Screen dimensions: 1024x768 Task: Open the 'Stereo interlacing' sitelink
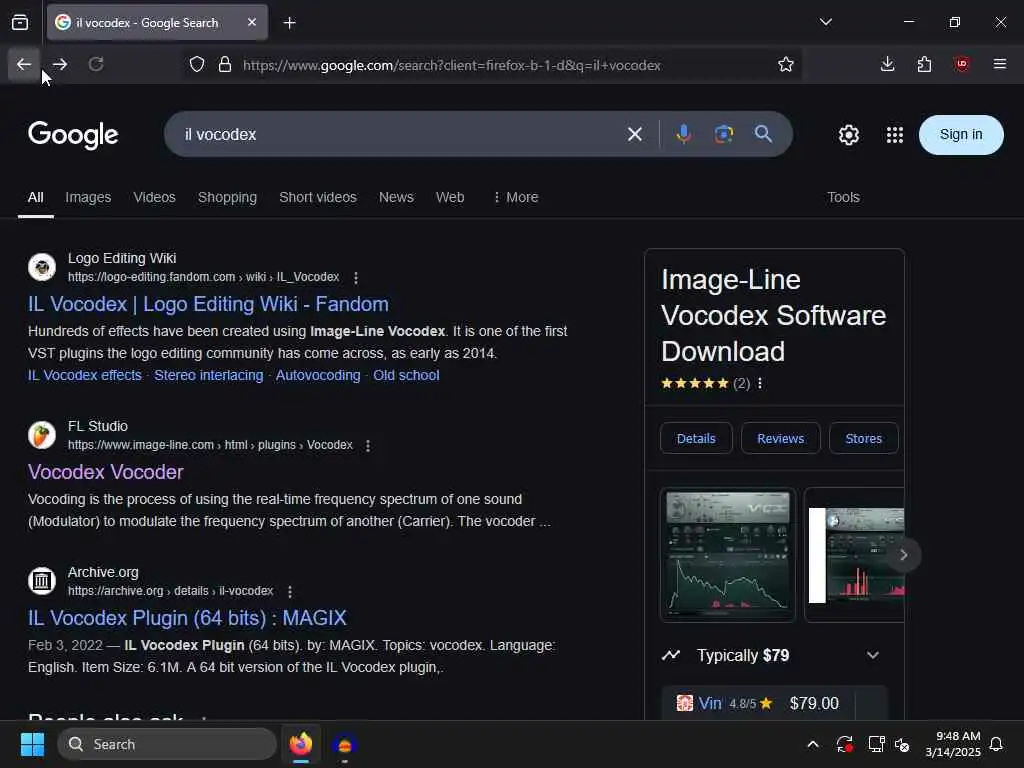pyautogui.click(x=208, y=376)
